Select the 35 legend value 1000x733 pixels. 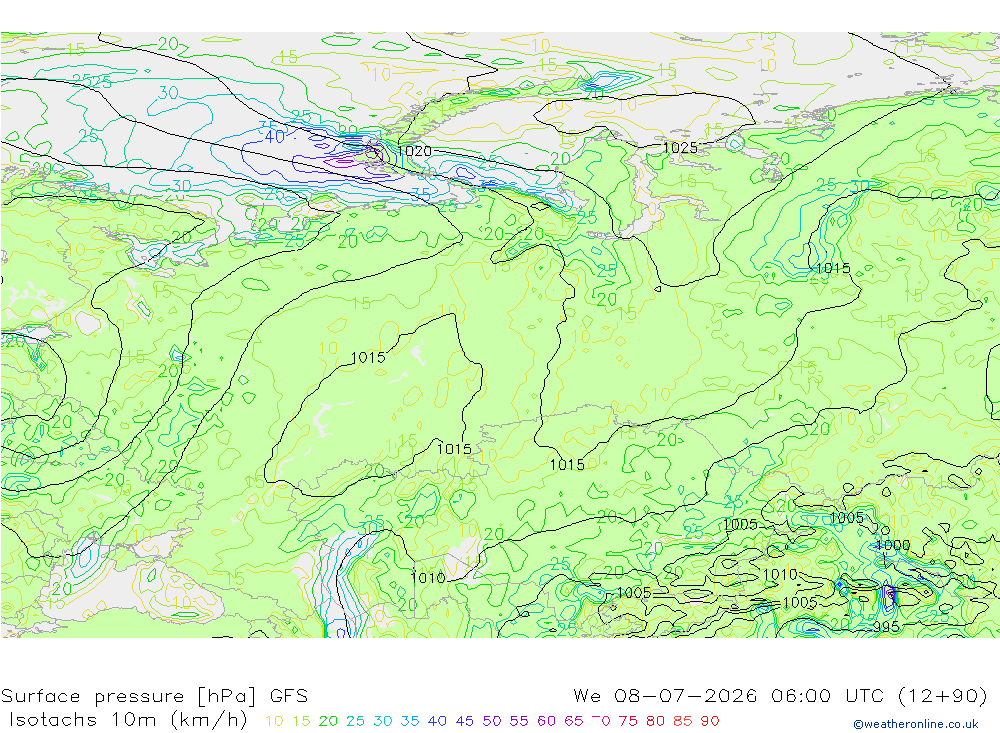[x=409, y=721]
